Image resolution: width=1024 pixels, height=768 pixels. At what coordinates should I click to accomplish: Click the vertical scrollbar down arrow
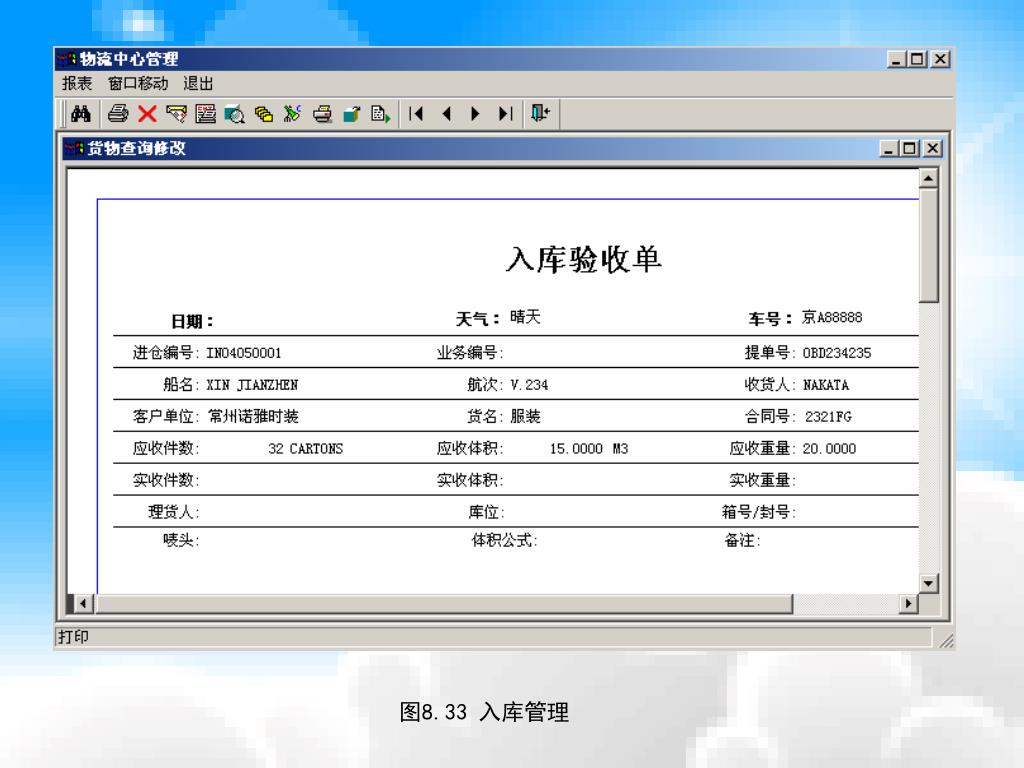(x=929, y=583)
